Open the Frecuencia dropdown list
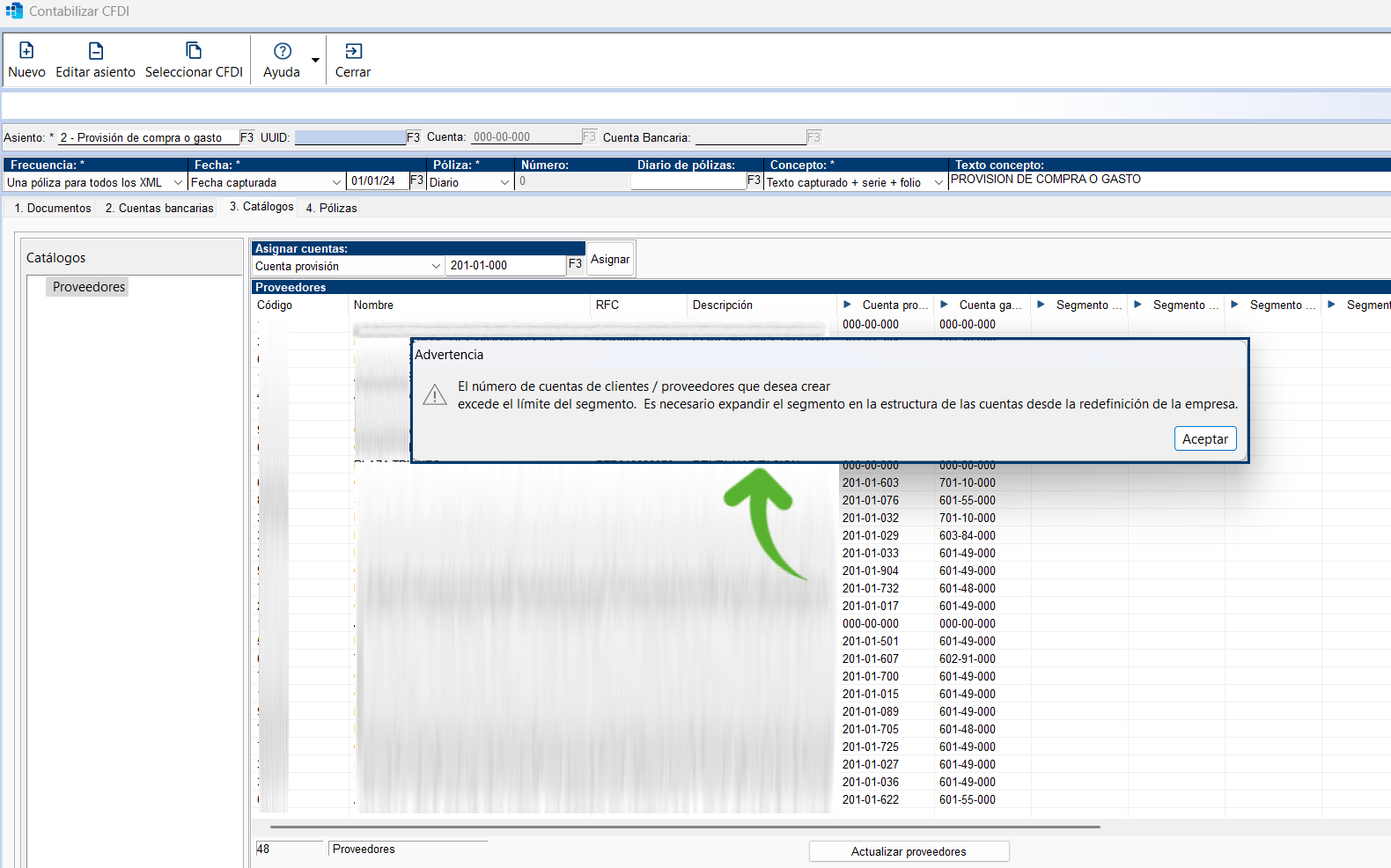Viewport: 1391px width, 868px height. pos(178,182)
